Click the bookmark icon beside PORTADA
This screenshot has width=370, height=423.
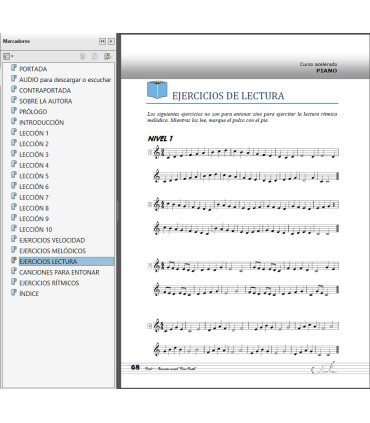tap(14, 68)
